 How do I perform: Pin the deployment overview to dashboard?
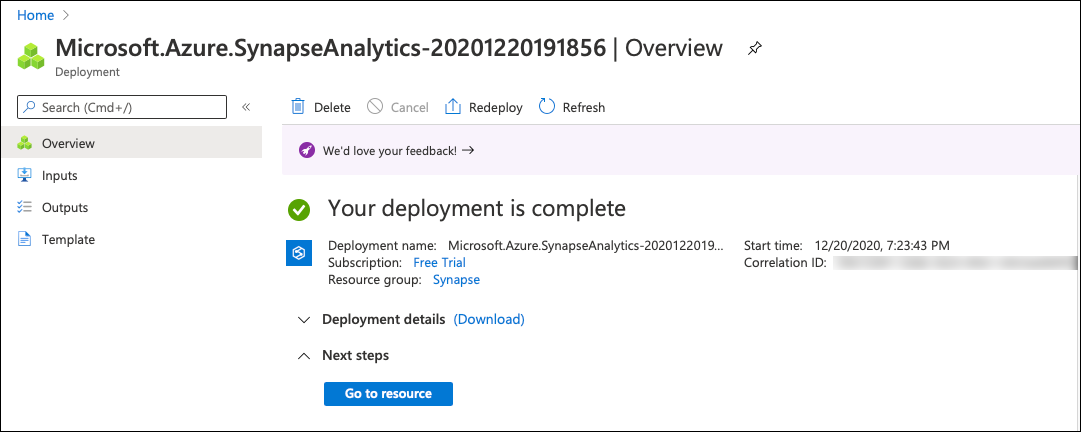click(755, 48)
